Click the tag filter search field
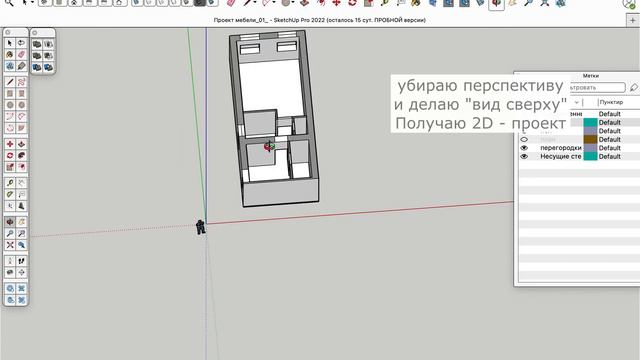640x360 pixels. tap(597, 87)
